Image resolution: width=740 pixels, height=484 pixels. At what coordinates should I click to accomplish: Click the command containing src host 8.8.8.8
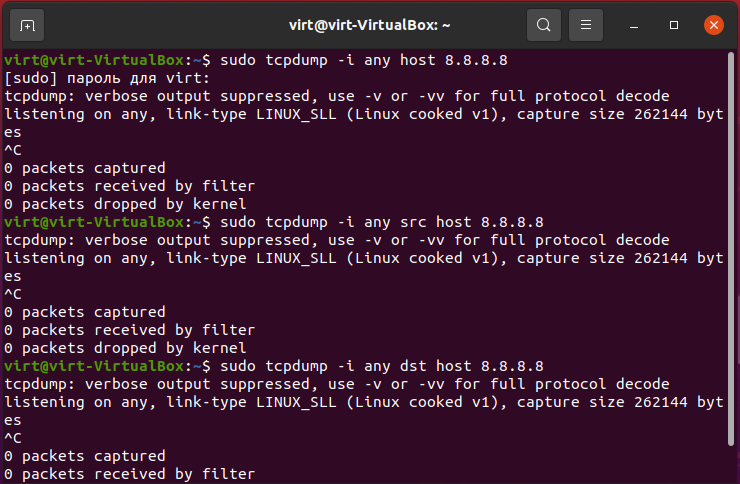click(x=382, y=222)
